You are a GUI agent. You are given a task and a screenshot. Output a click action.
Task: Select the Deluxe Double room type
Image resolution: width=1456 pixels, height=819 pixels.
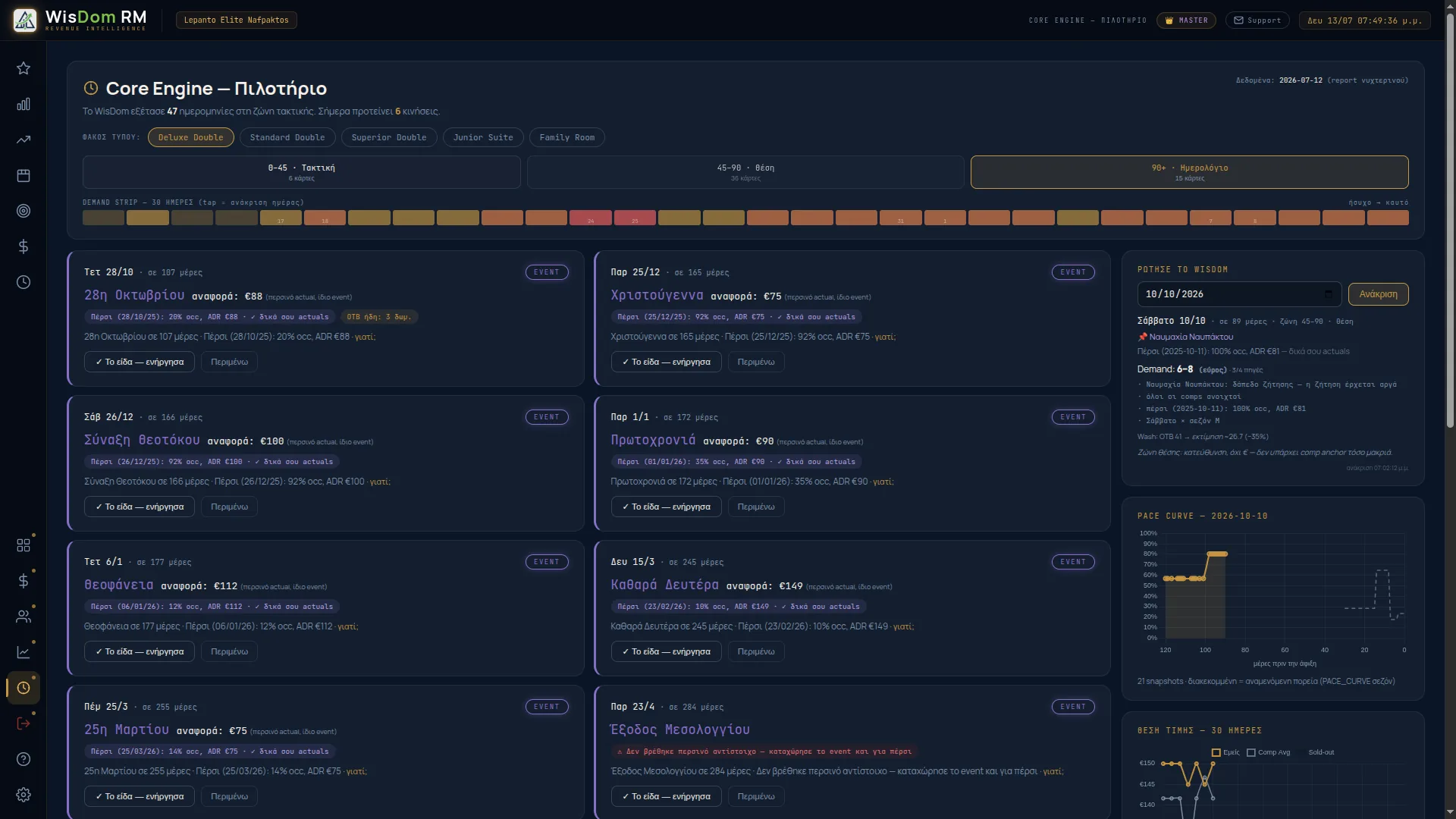(x=190, y=137)
